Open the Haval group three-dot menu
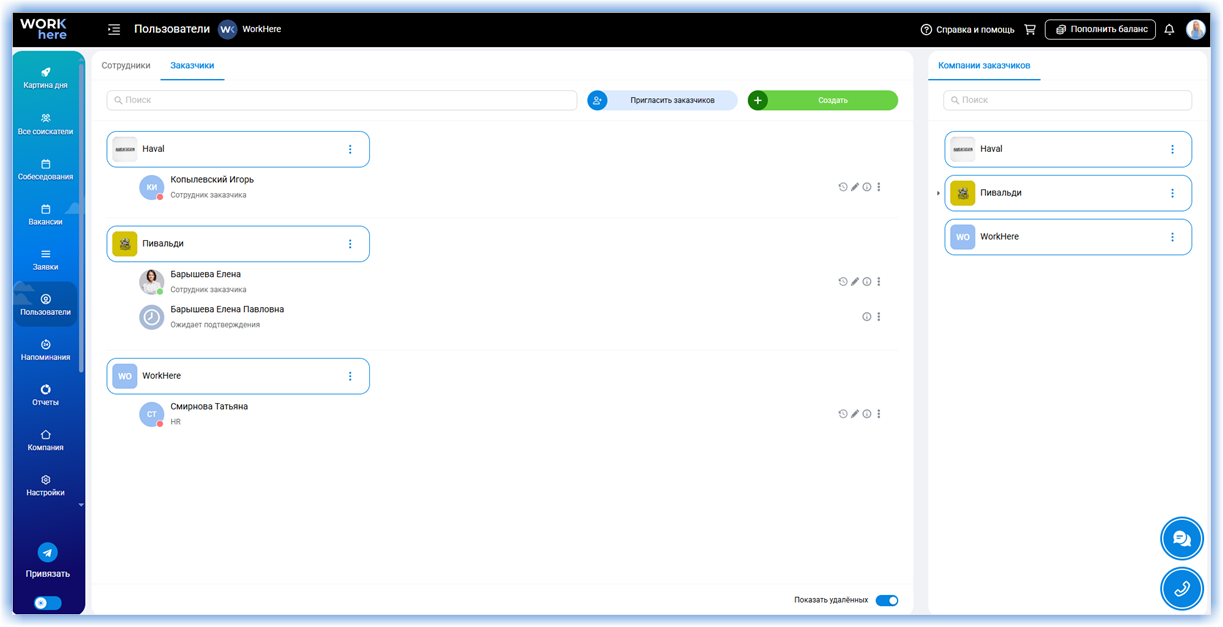Viewport: 1223px width, 627px height. [x=350, y=149]
